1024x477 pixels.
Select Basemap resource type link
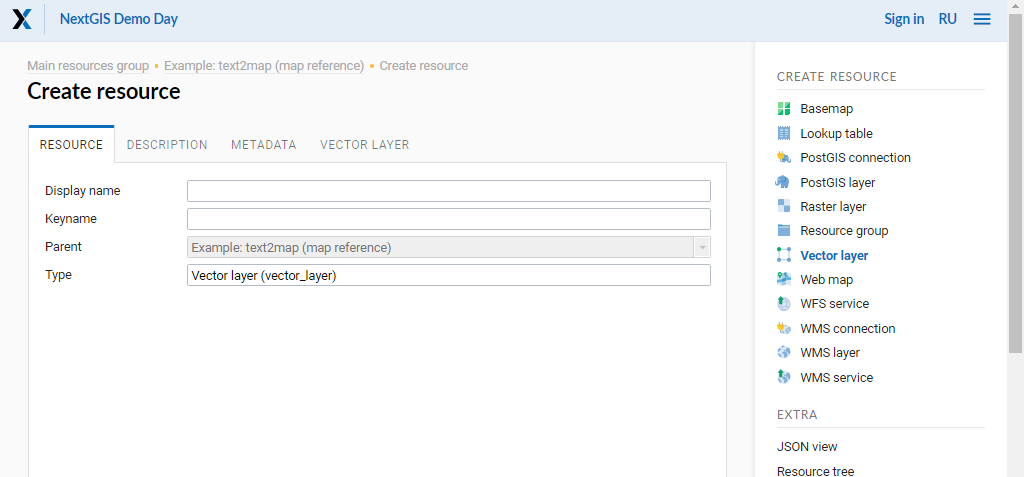[827, 109]
